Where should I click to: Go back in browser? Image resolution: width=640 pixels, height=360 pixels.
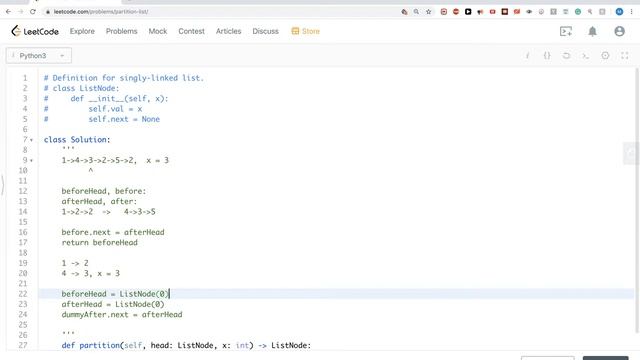[9, 11]
